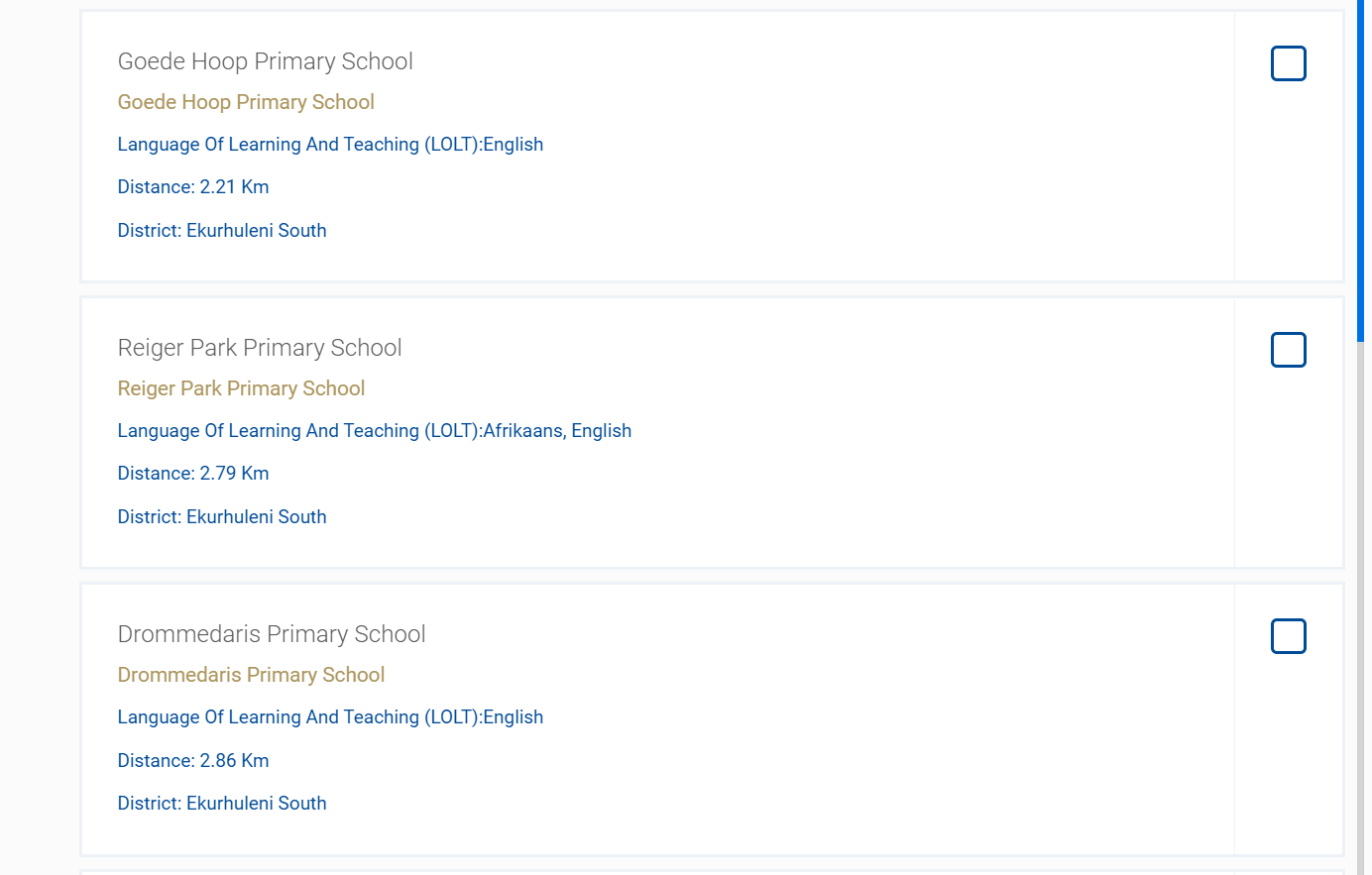Click the grey scrollbar track below thumb
Viewport: 1372px width, 875px height.
coord(1360,608)
